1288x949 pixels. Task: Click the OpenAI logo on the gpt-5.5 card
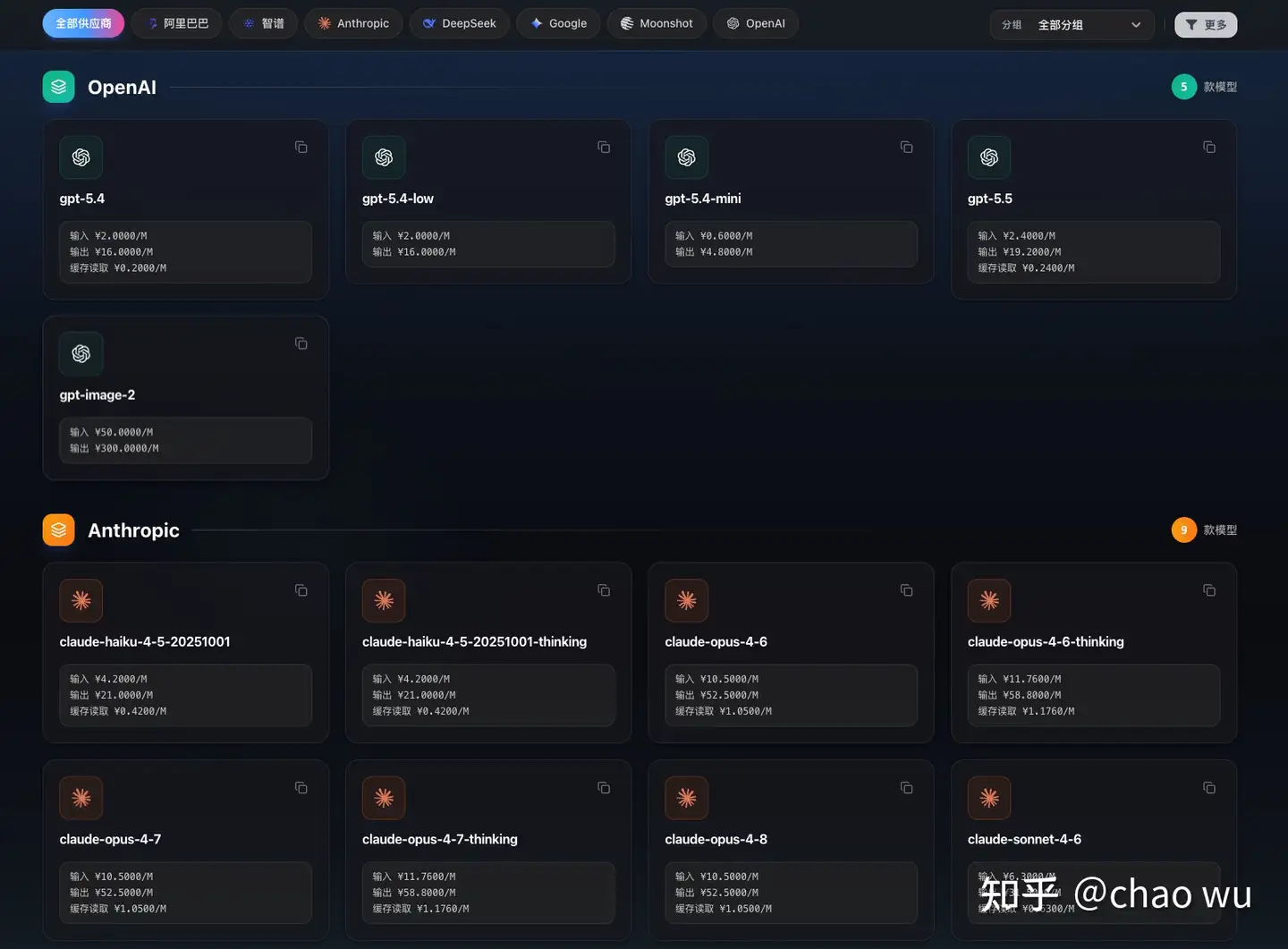coord(989,157)
